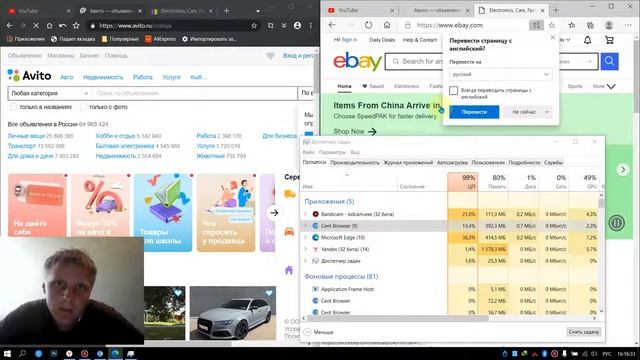Open new tab in Cent Browser
The width and height of the screenshot is (640, 360).
tap(227, 11)
